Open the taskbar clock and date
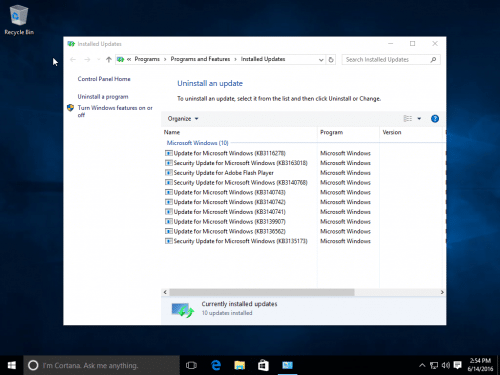 click(x=480, y=365)
